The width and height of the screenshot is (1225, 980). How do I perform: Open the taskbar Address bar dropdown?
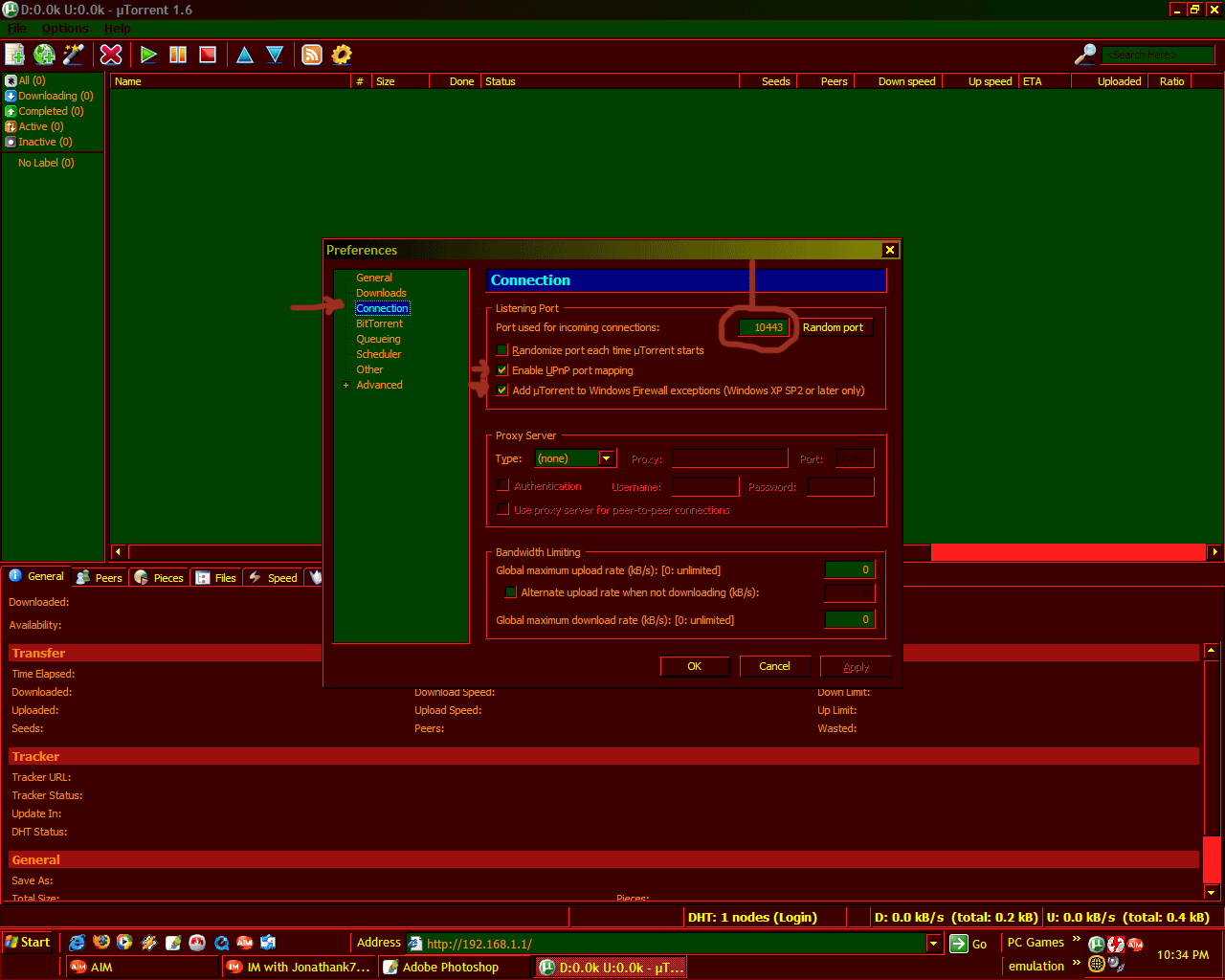click(934, 944)
